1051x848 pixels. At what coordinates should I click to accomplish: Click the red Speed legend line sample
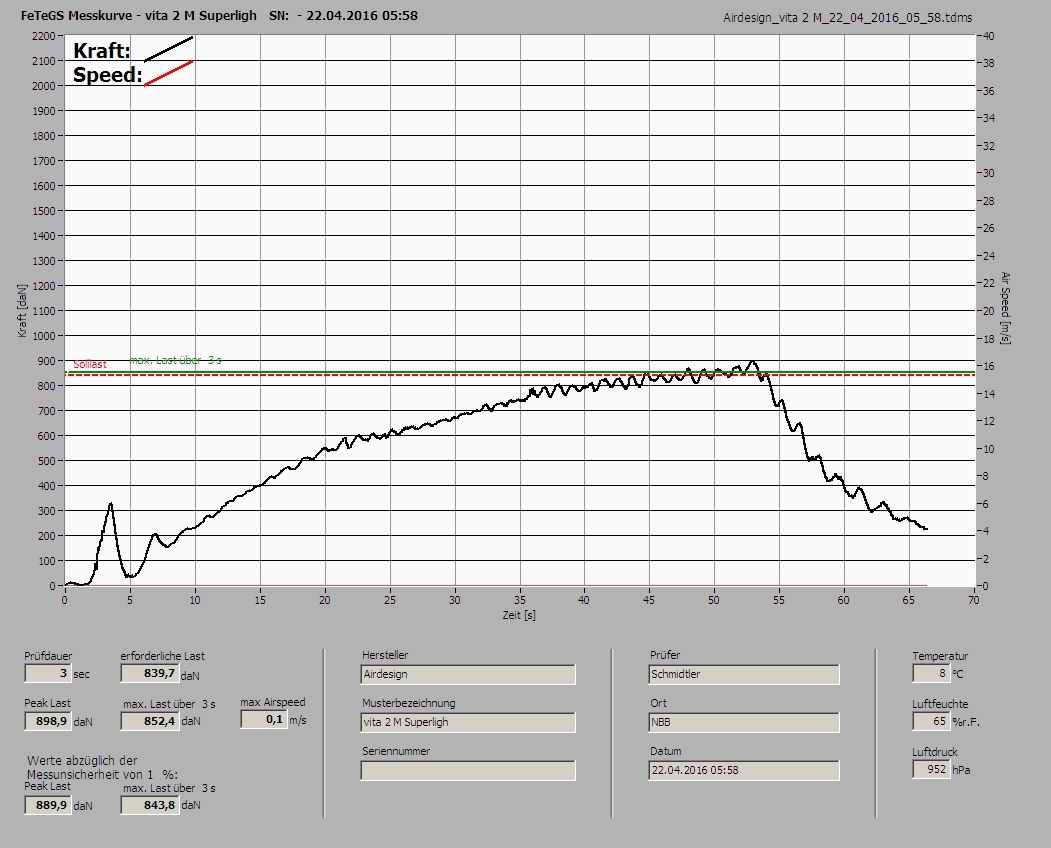pyautogui.click(x=169, y=73)
